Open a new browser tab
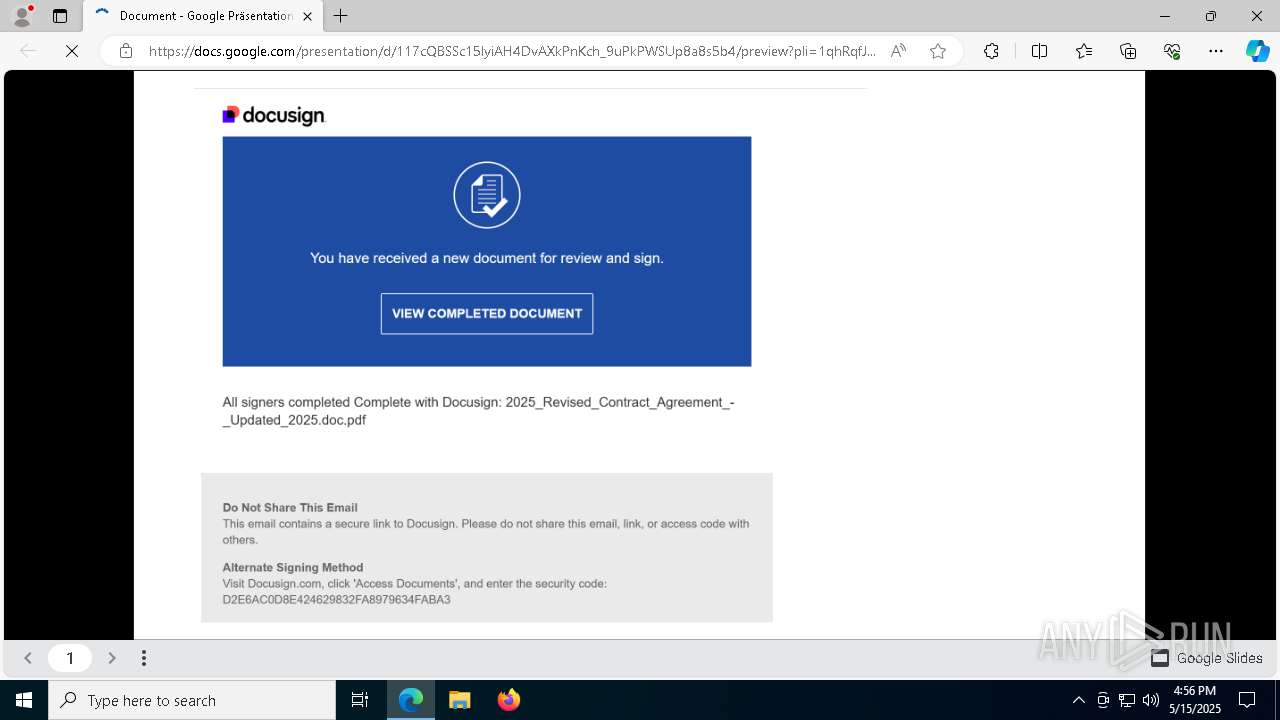The height and width of the screenshot is (720, 1280). (341, 16)
